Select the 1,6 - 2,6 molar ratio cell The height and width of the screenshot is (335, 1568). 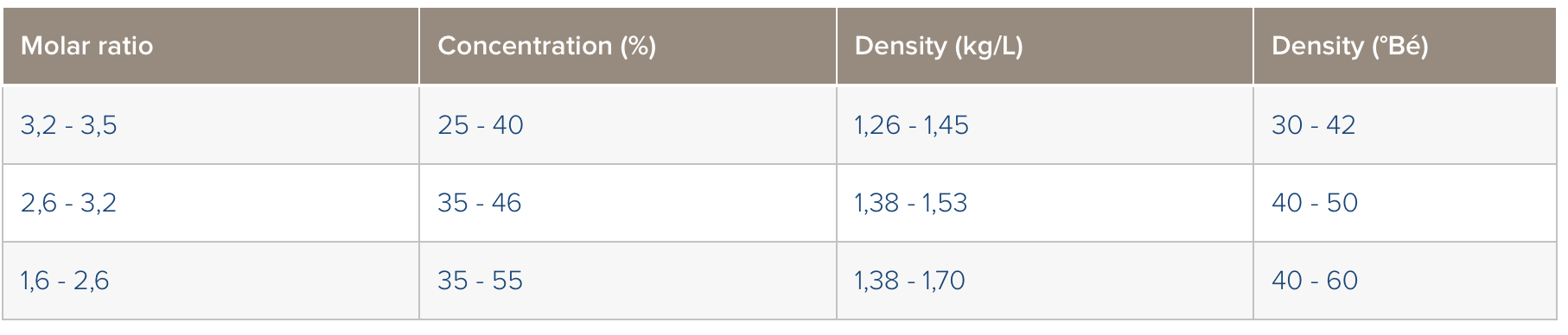211,281
